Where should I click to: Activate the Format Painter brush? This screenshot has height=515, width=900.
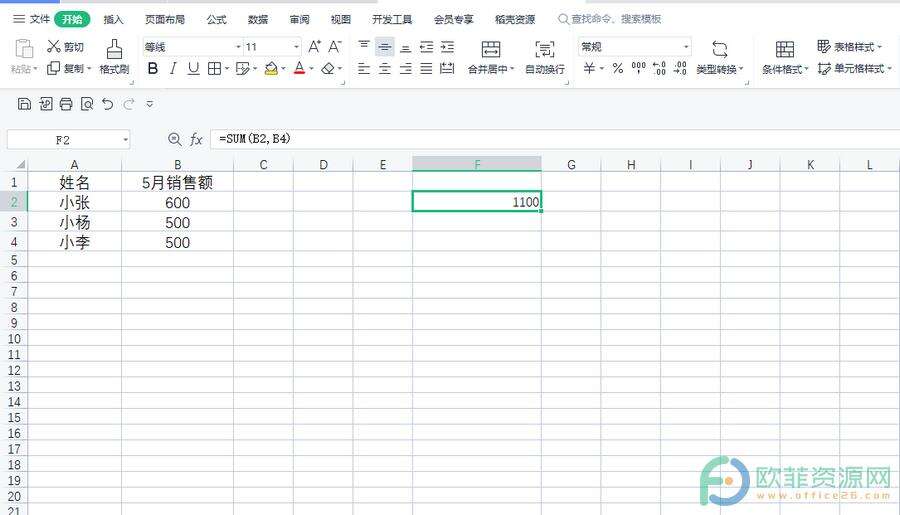[114, 49]
